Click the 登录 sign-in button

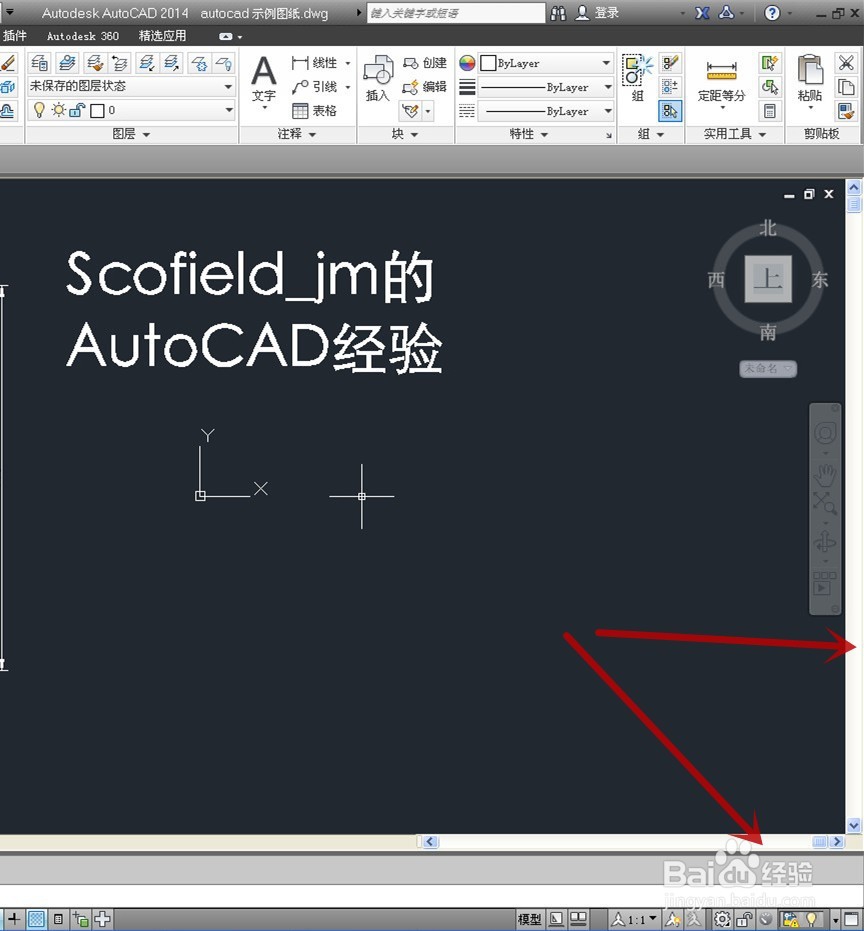coord(598,12)
